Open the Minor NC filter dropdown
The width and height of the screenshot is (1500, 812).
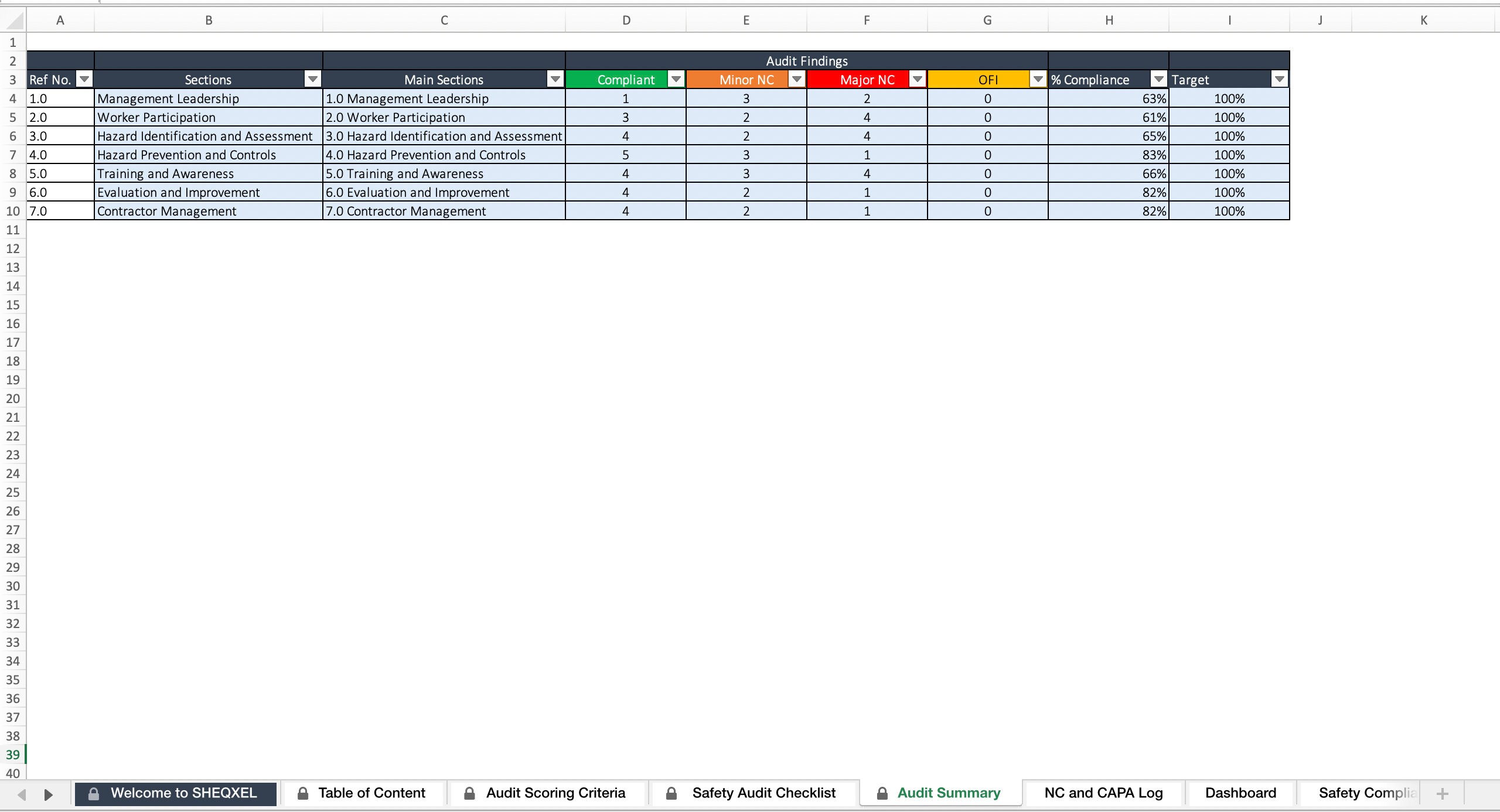(796, 79)
